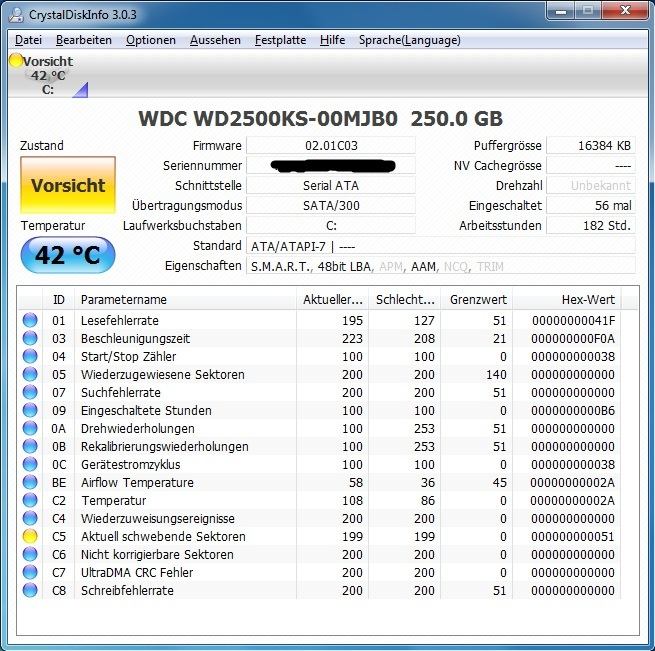Click the Firmware field 02.01C03

coord(331,145)
